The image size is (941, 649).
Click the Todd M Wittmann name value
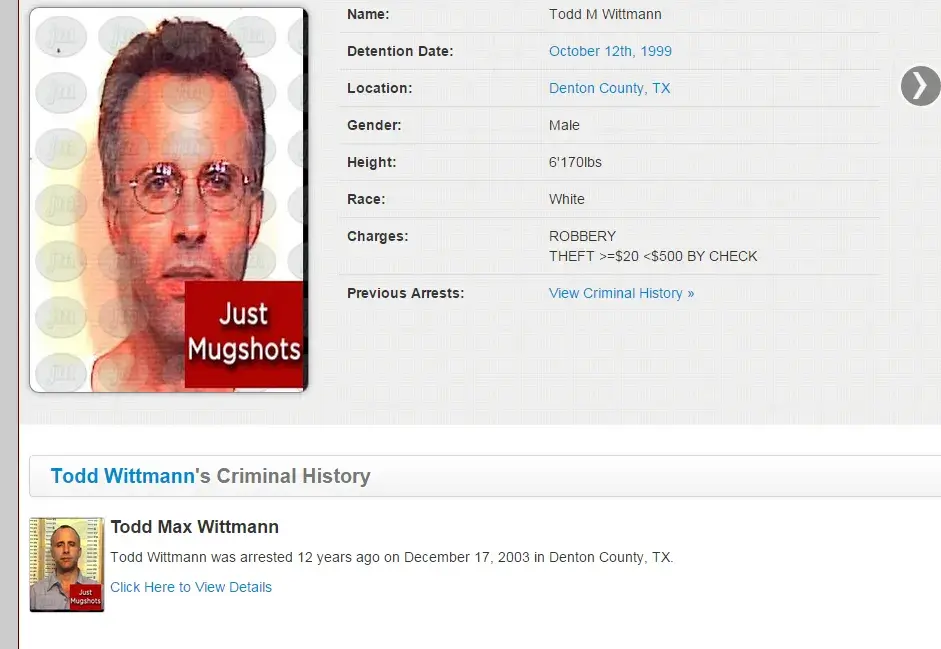(605, 14)
